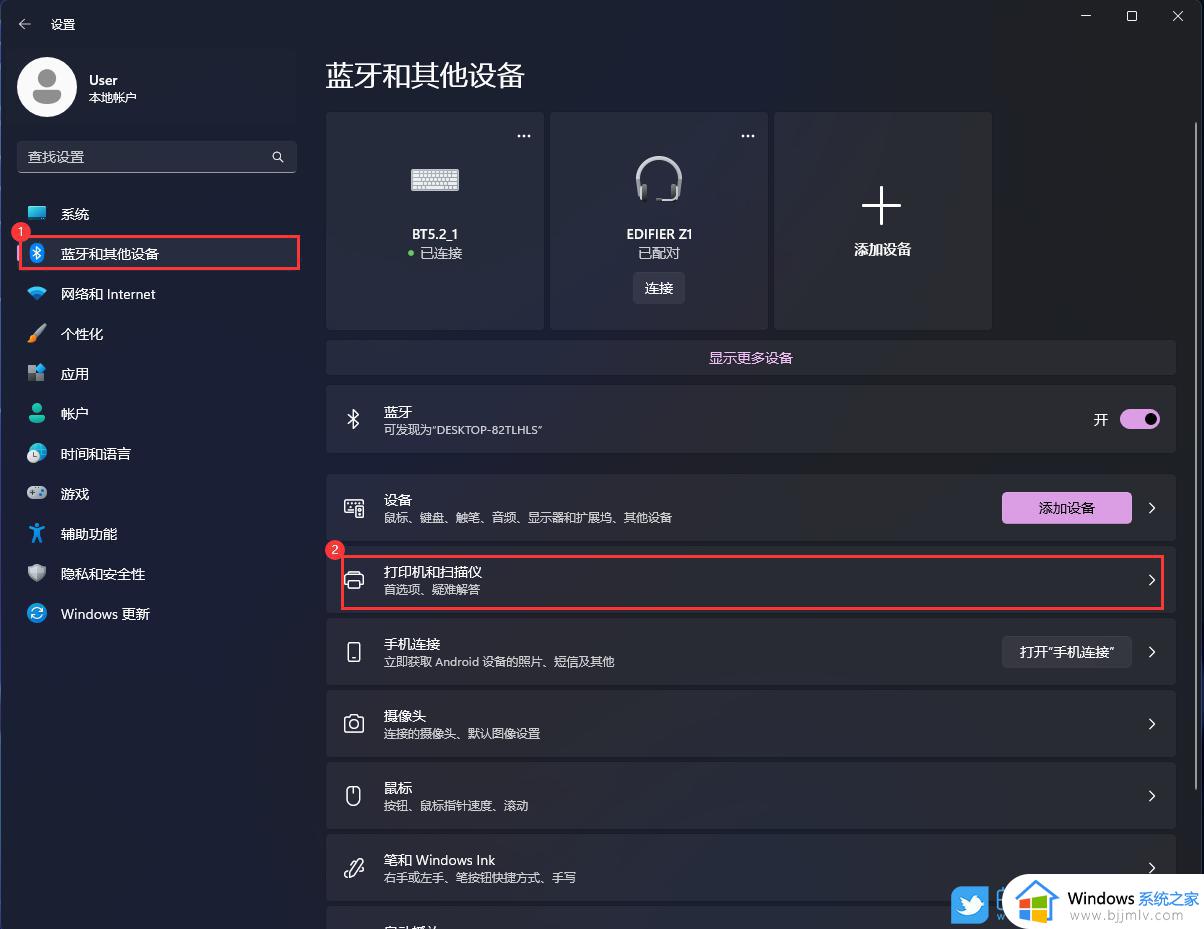Expand the 笔和 Windows Ink chevron
The height and width of the screenshot is (929, 1204).
[1152, 868]
